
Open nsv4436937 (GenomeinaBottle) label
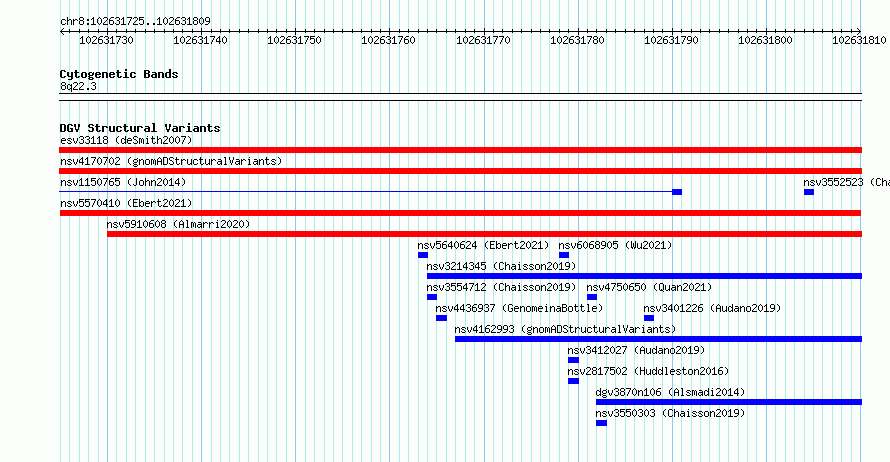519,308
